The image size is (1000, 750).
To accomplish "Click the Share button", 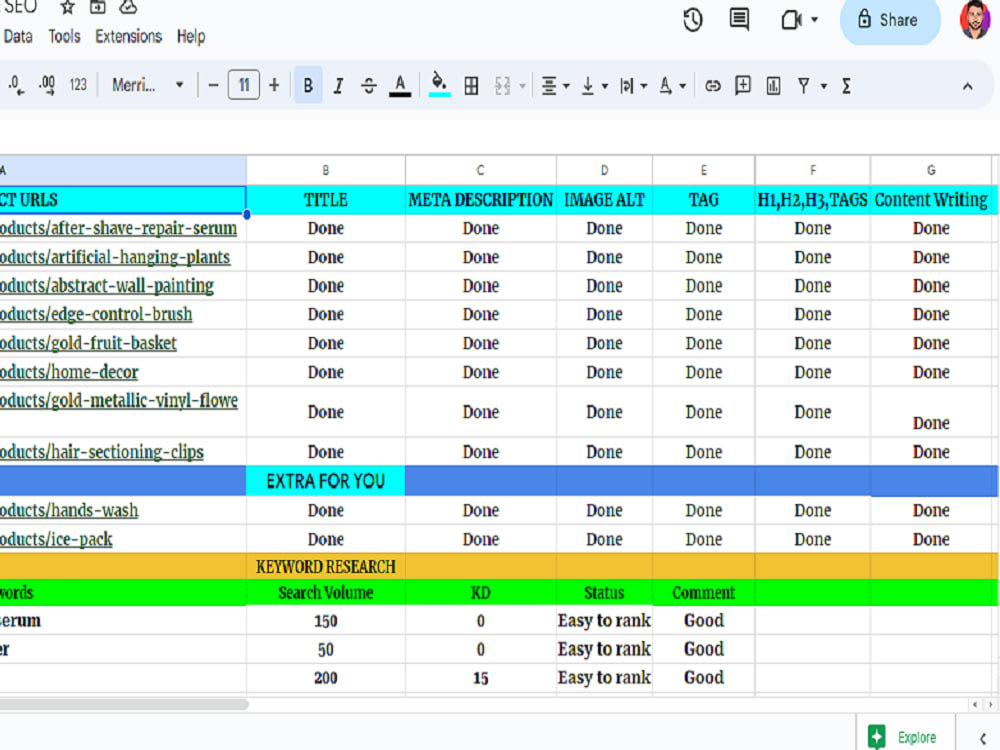I will coord(890,20).
